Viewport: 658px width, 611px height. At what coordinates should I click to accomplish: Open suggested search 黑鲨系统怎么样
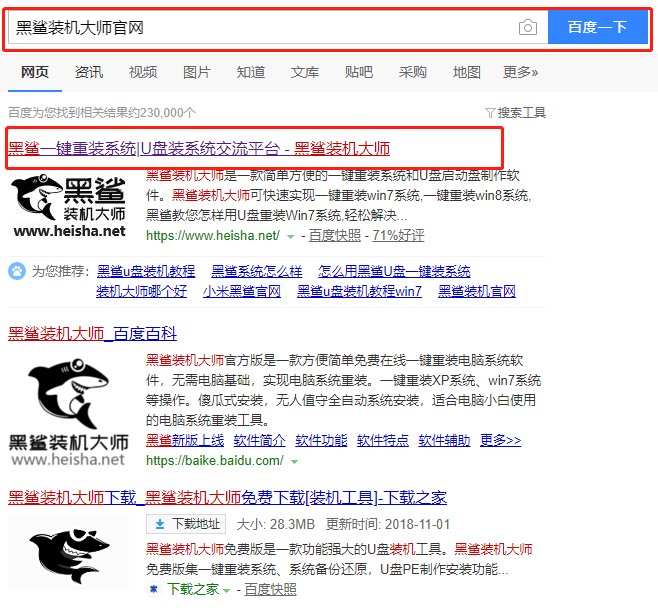click(x=257, y=272)
